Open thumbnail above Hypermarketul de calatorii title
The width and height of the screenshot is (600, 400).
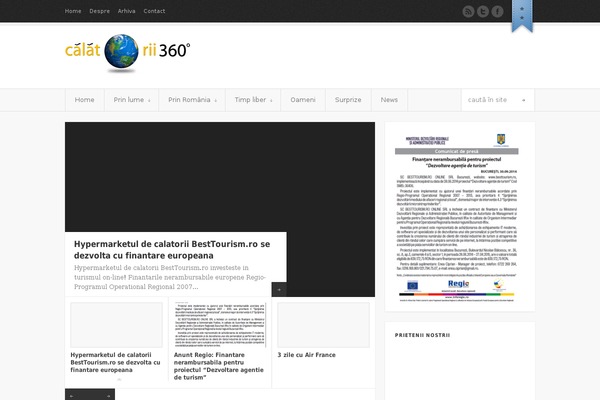pos(116,325)
